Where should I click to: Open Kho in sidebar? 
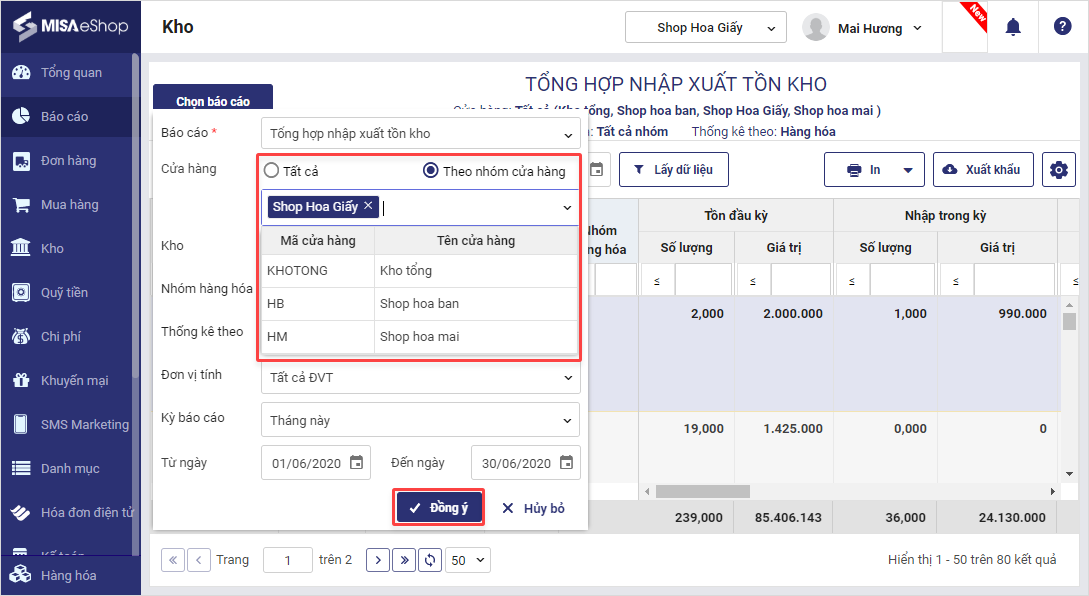[x=67, y=248]
